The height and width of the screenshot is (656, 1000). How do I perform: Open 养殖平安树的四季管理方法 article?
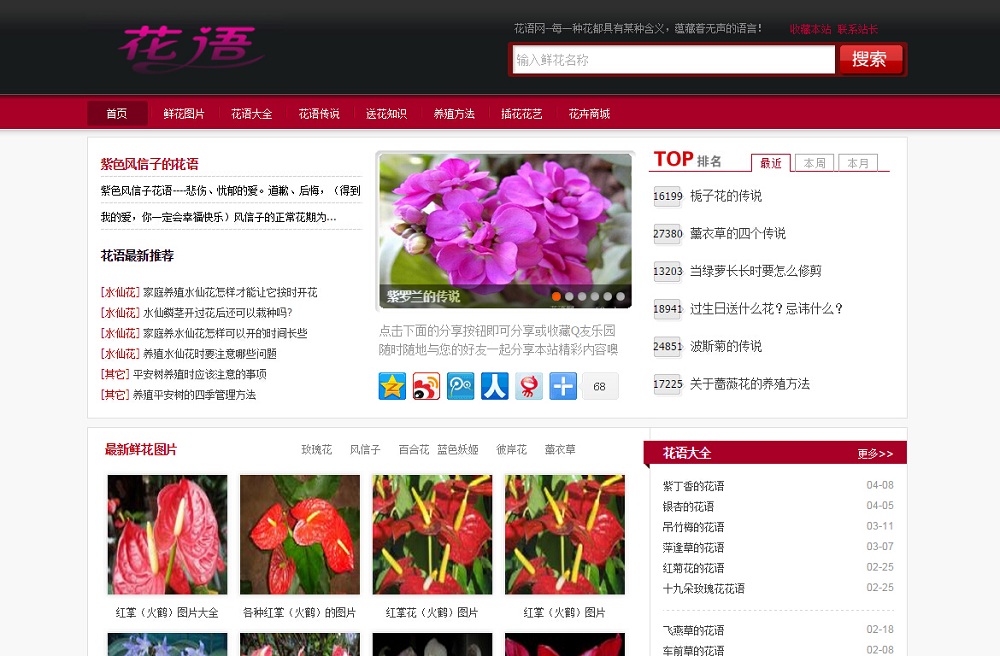pyautogui.click(x=195, y=395)
